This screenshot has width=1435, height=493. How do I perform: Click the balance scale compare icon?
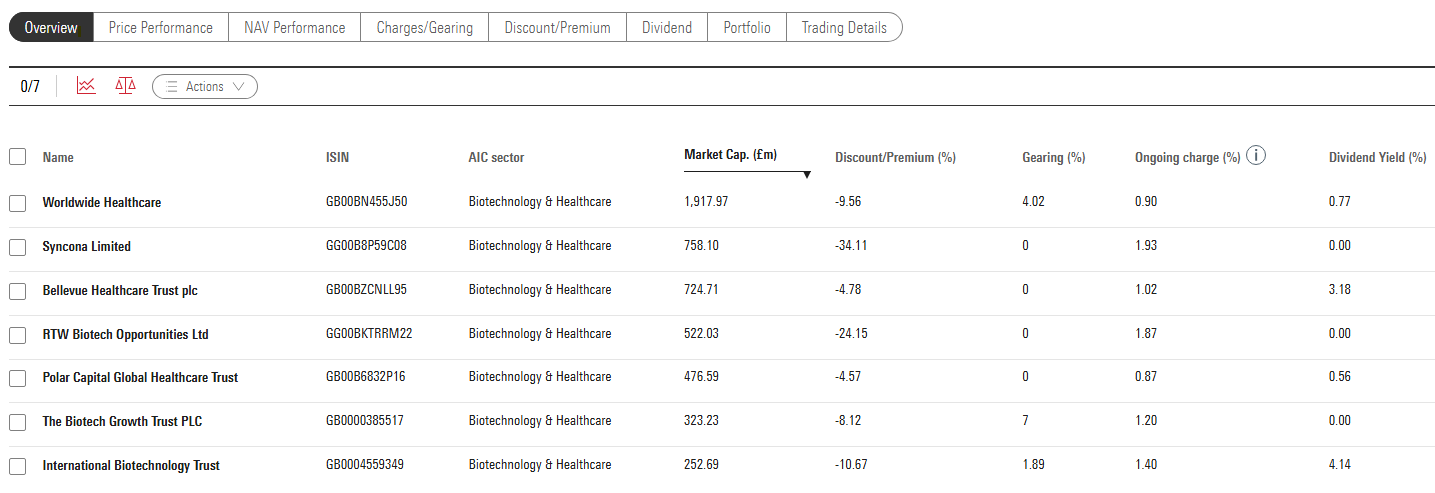[x=125, y=86]
